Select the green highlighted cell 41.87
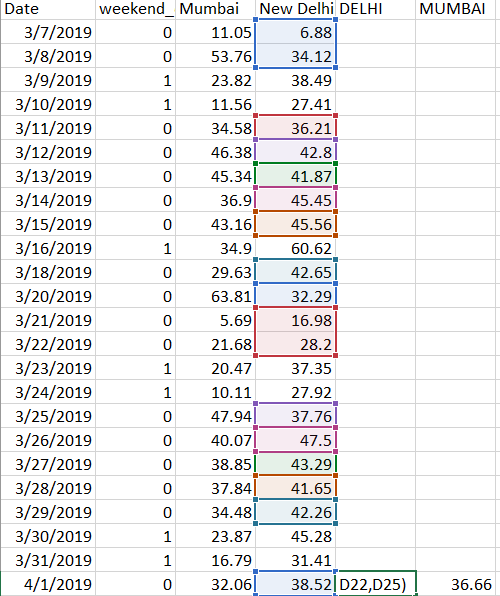The image size is (500, 596). point(295,176)
